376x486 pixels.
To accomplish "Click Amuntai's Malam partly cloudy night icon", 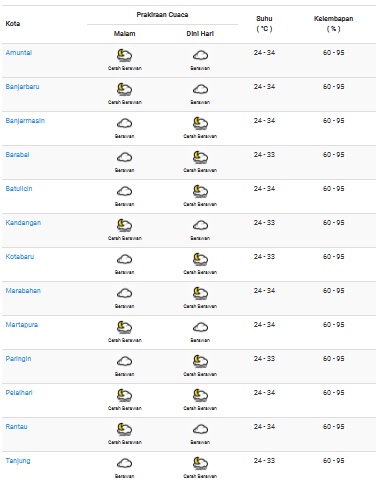I will coord(124,55).
